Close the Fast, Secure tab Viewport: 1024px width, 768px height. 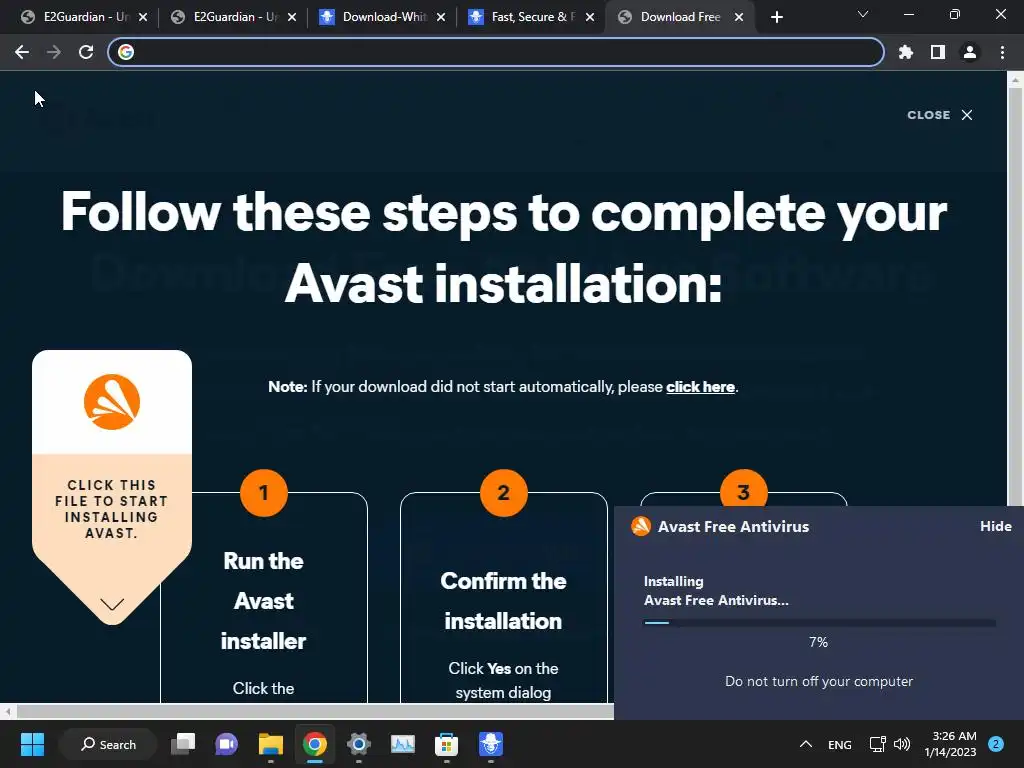[590, 17]
